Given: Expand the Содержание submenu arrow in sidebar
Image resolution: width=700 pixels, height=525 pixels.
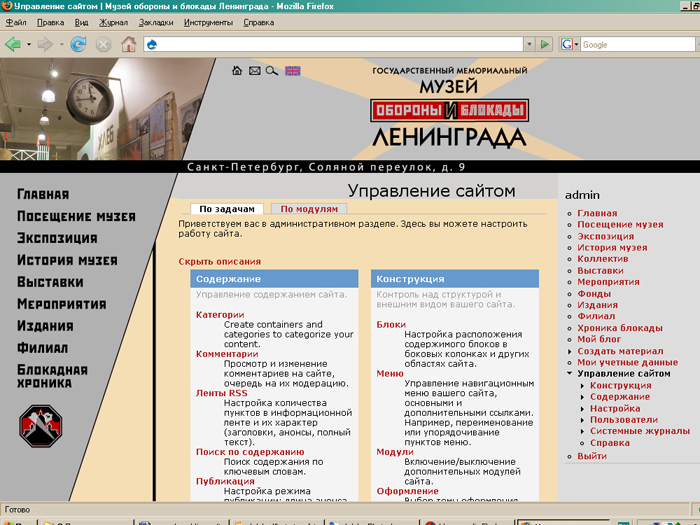Looking at the screenshot, I should pos(582,397).
